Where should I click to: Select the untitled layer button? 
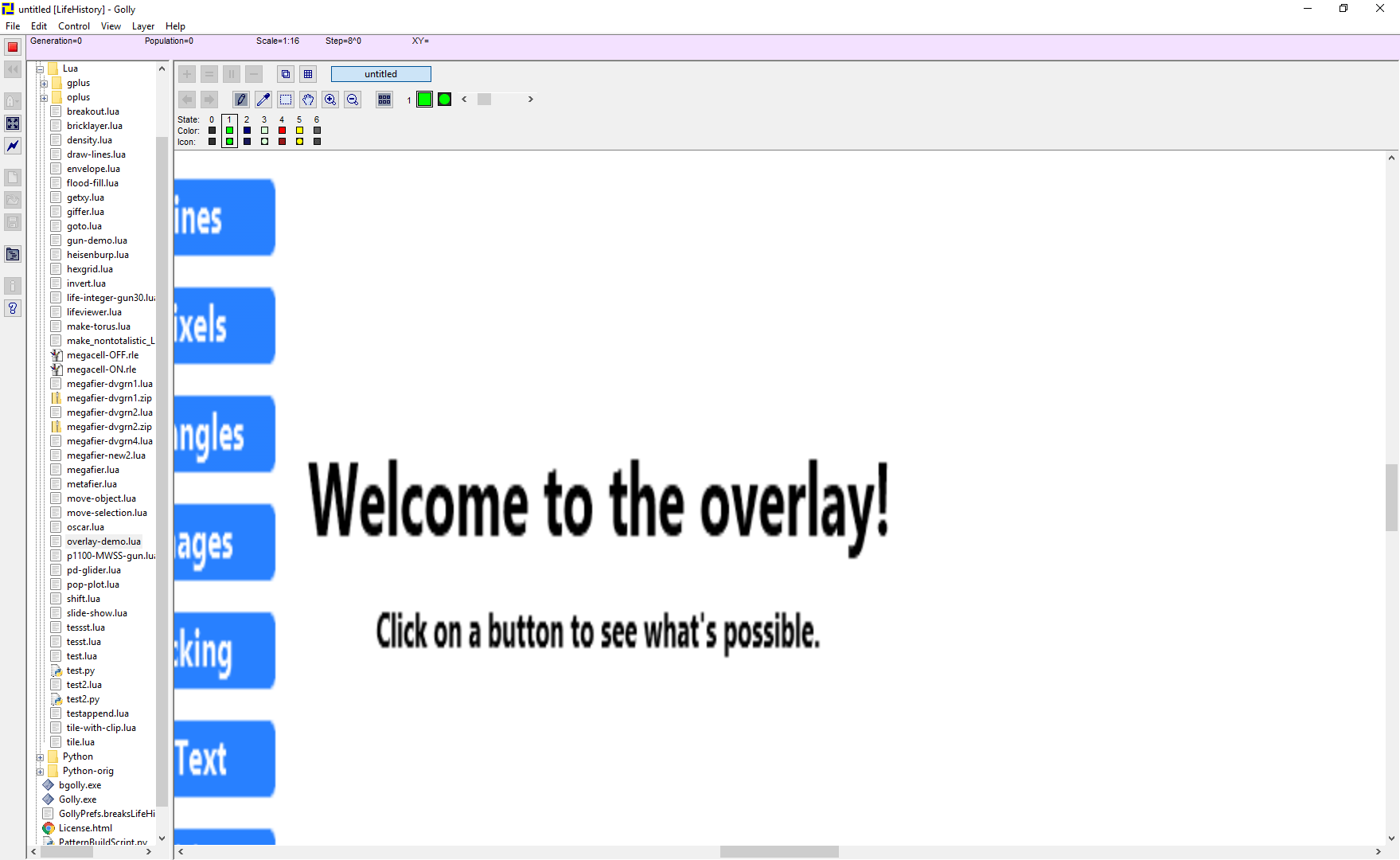point(381,74)
